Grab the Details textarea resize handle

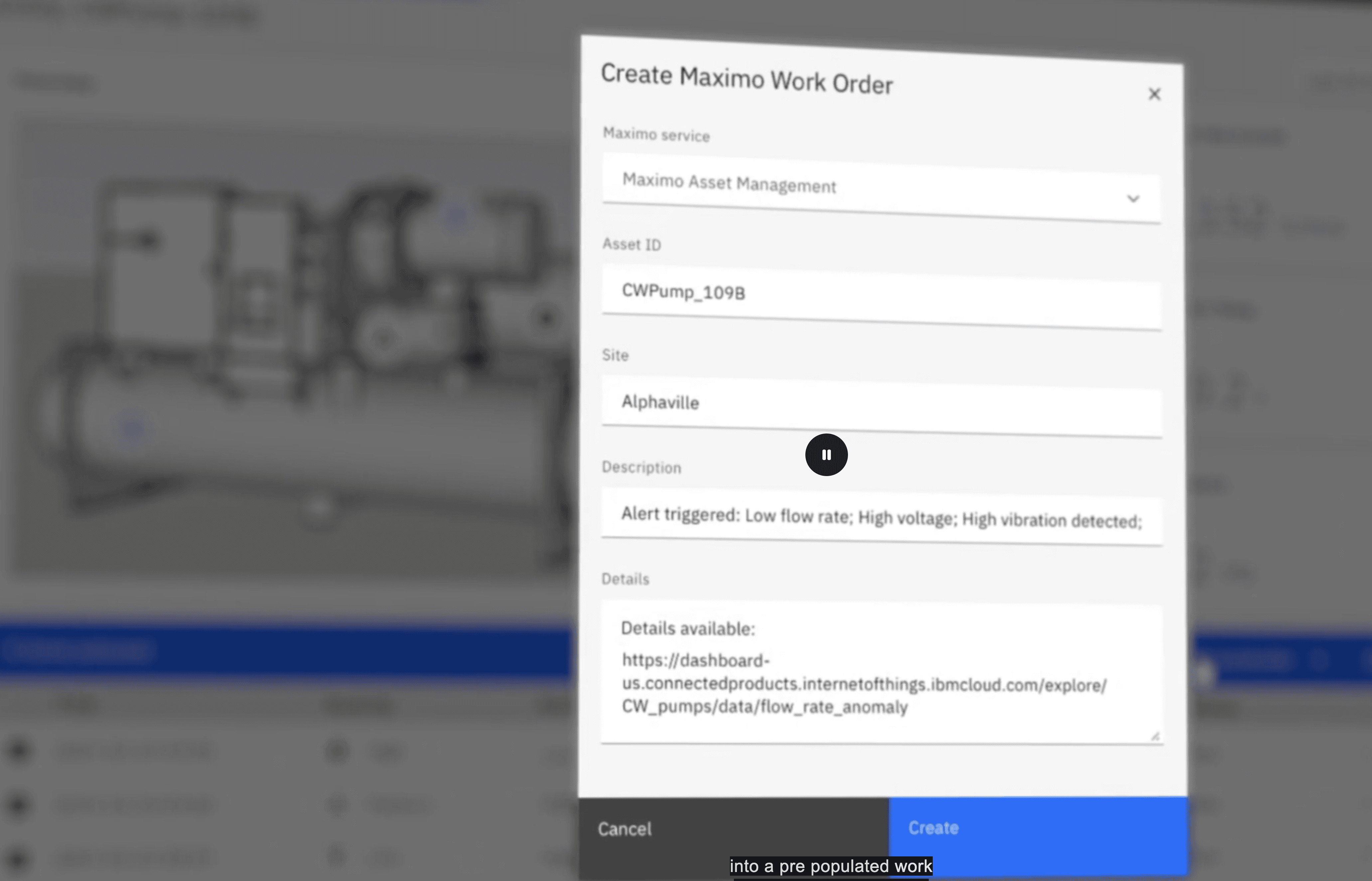(1155, 736)
